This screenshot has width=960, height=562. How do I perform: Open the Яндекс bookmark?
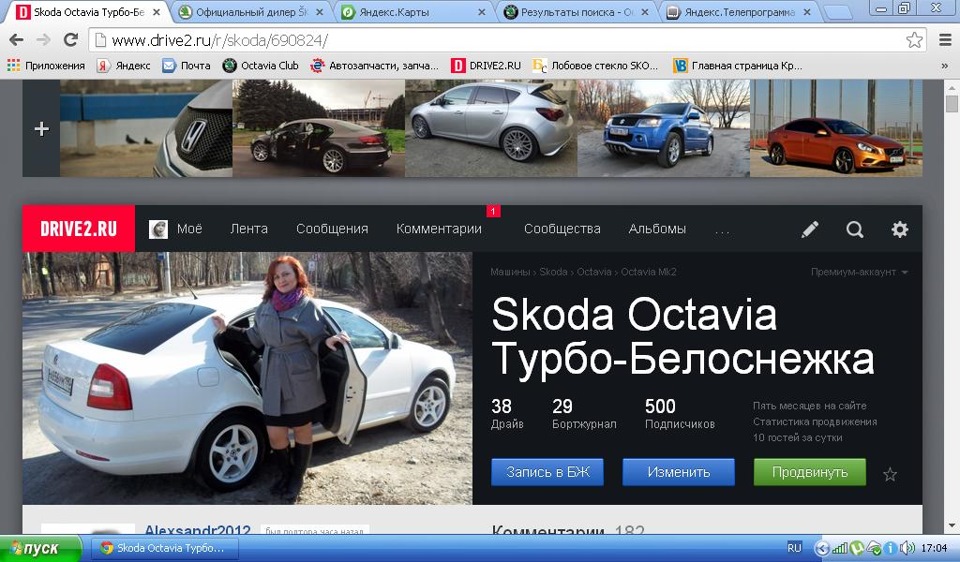124,66
